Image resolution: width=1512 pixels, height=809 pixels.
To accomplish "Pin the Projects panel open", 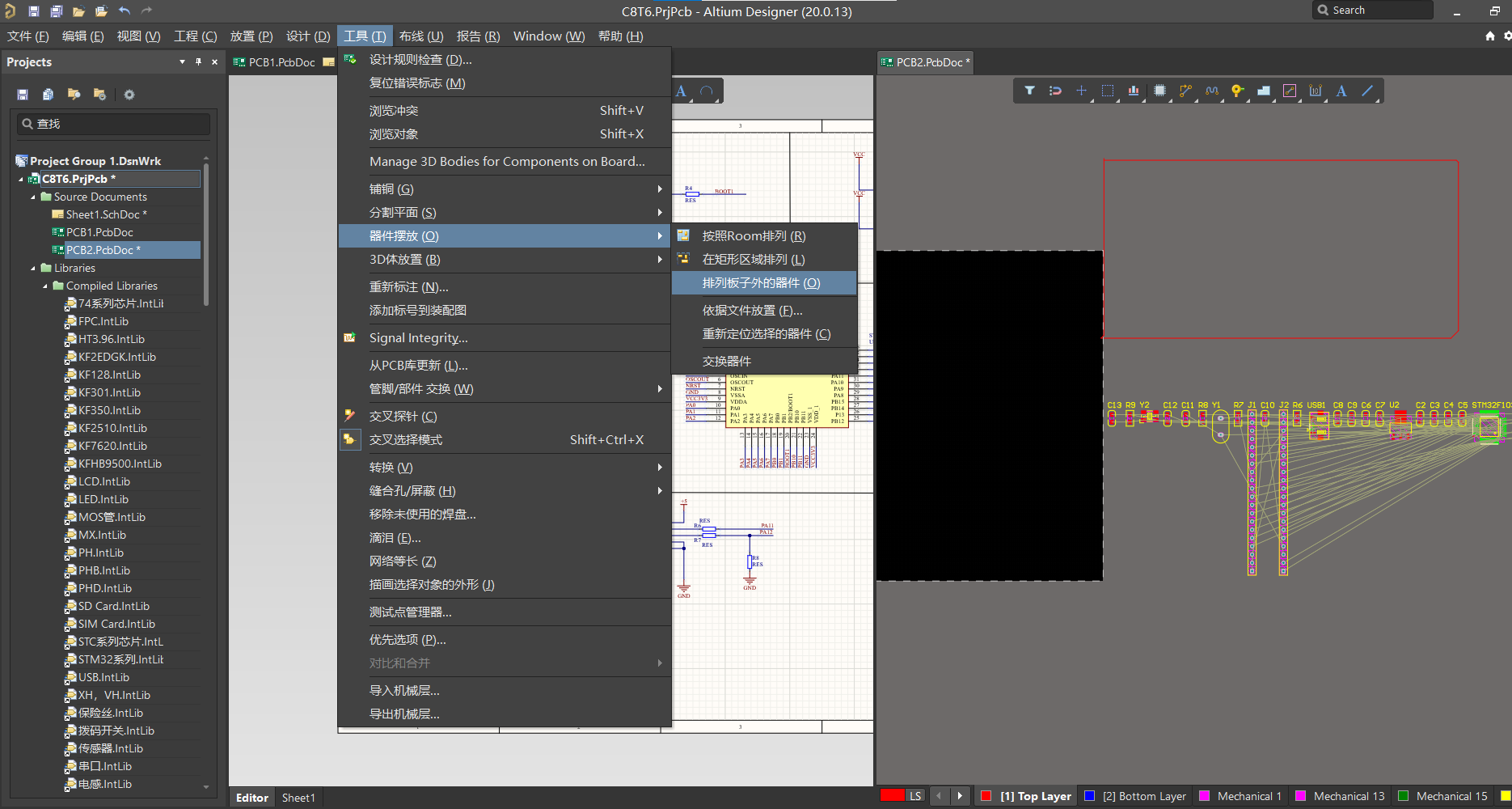I will pos(197,61).
